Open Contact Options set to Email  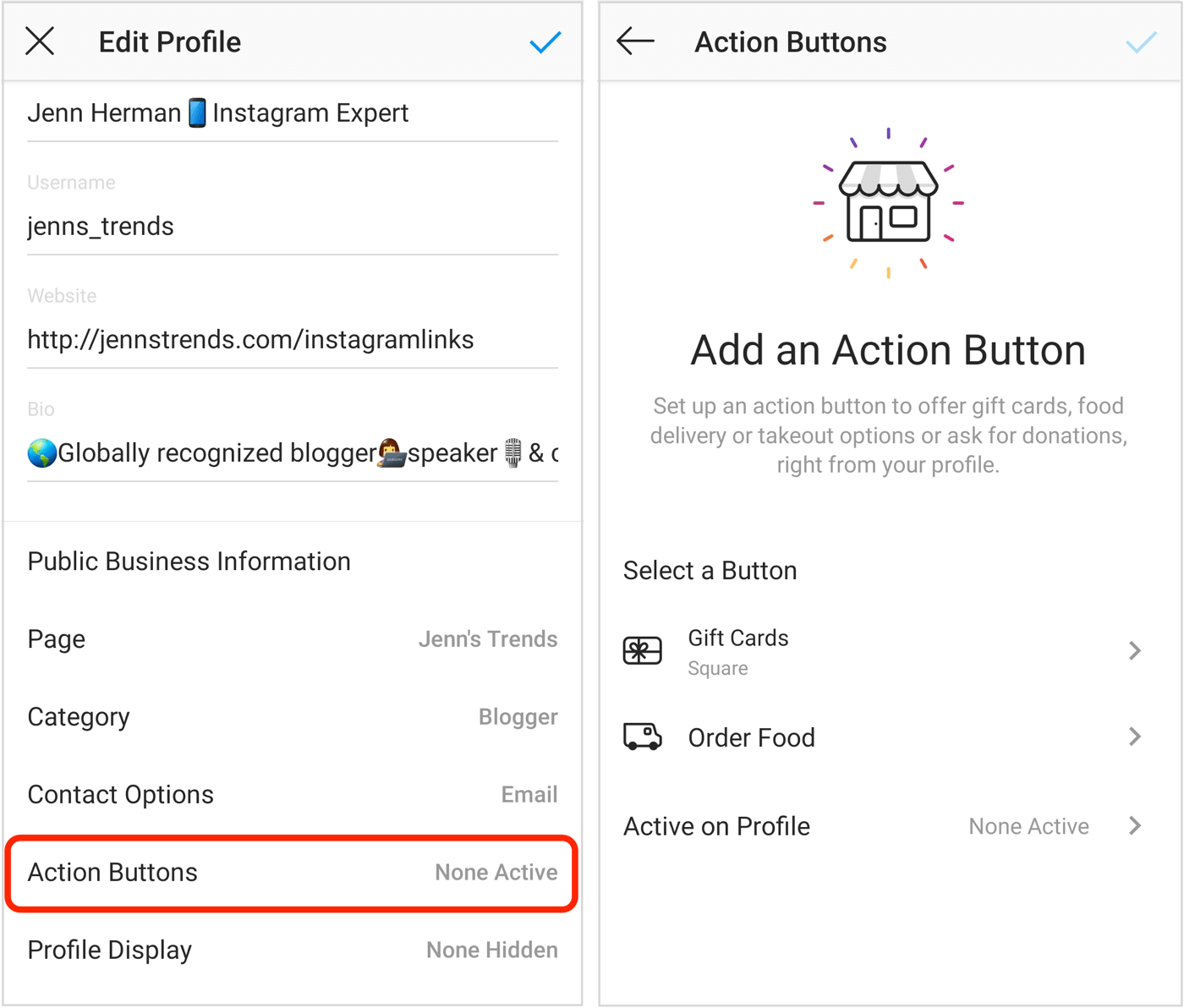292,794
